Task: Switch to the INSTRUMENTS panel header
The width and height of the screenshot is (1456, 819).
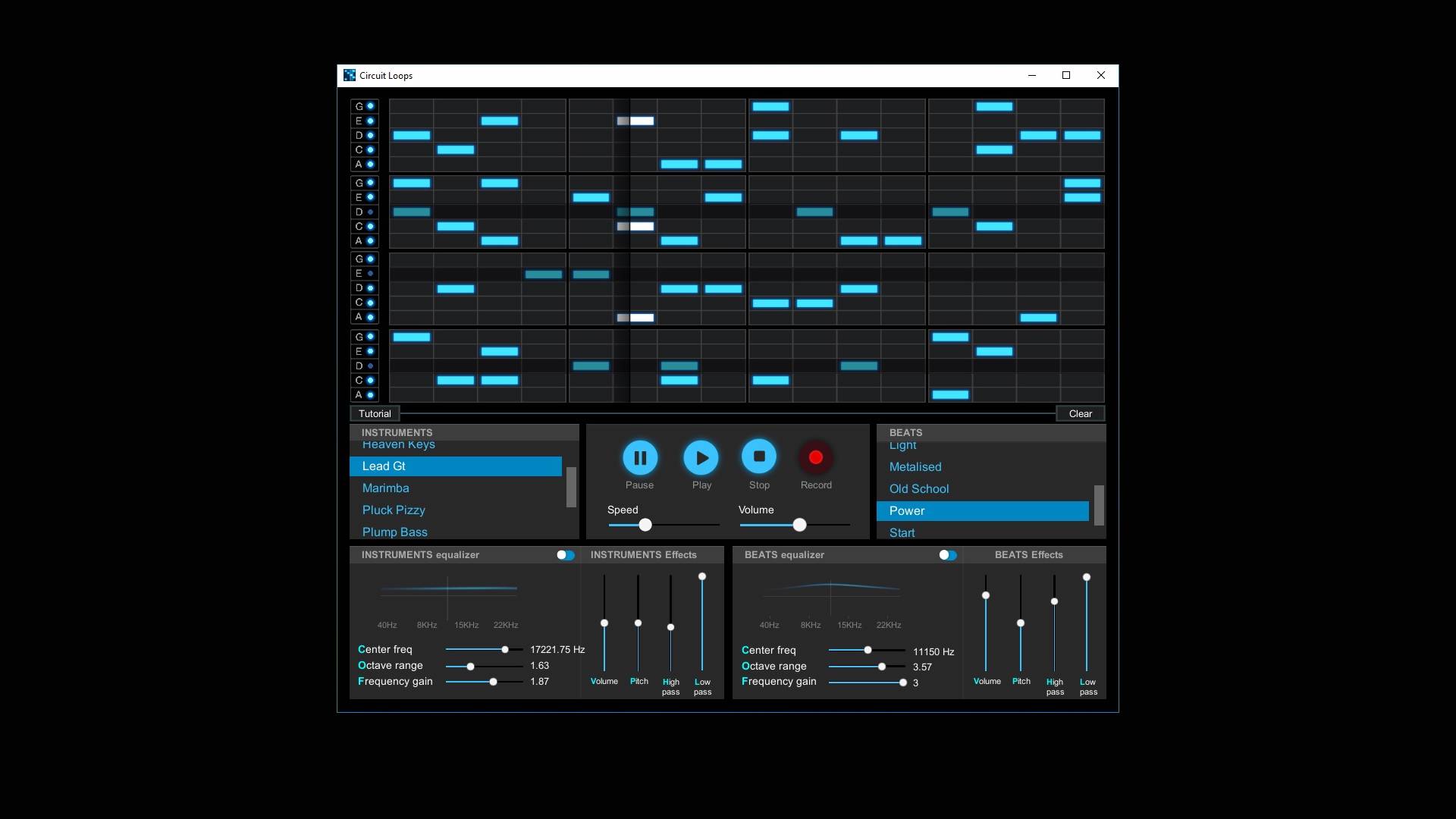Action: (397, 432)
